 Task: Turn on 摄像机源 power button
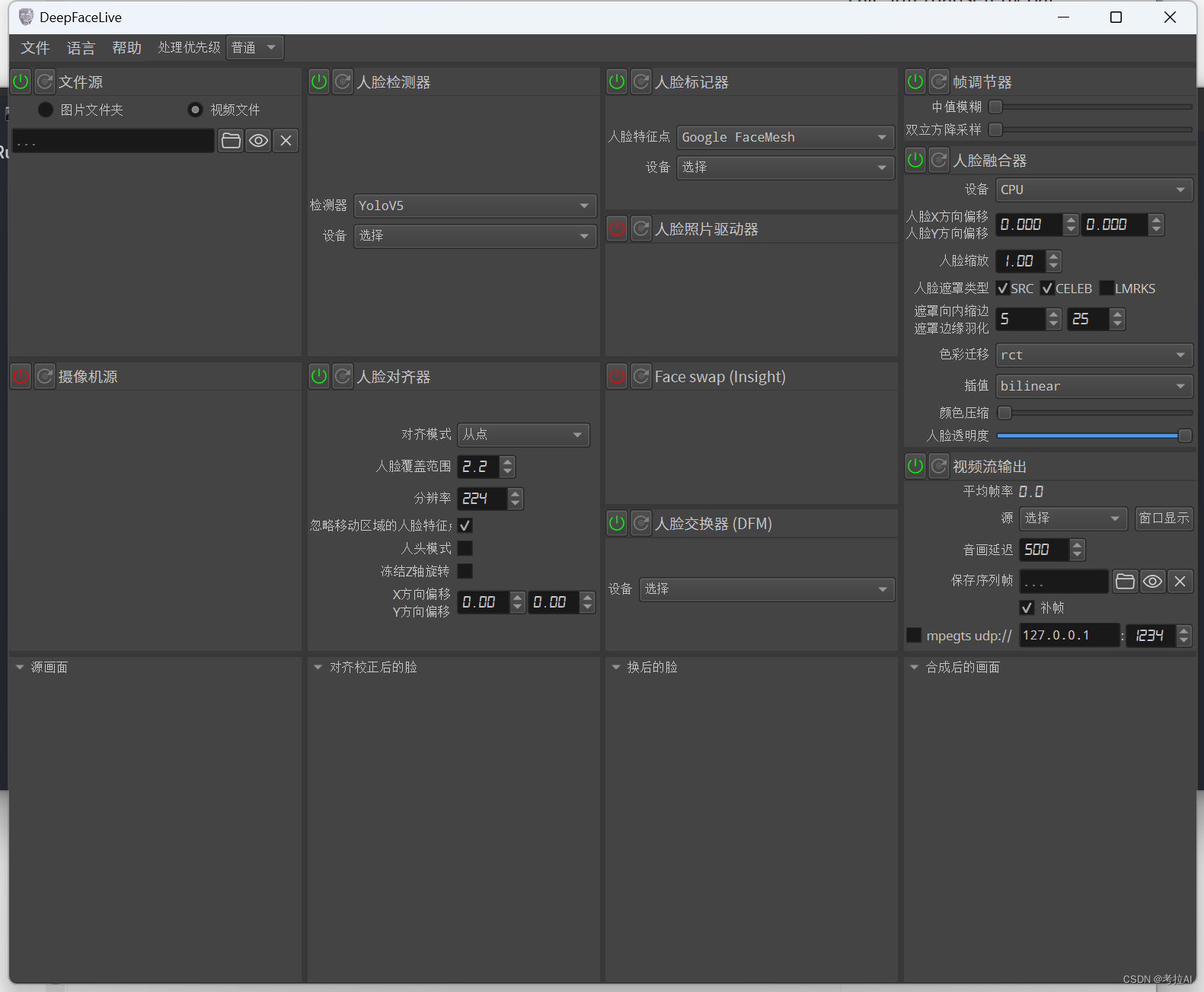click(21, 376)
